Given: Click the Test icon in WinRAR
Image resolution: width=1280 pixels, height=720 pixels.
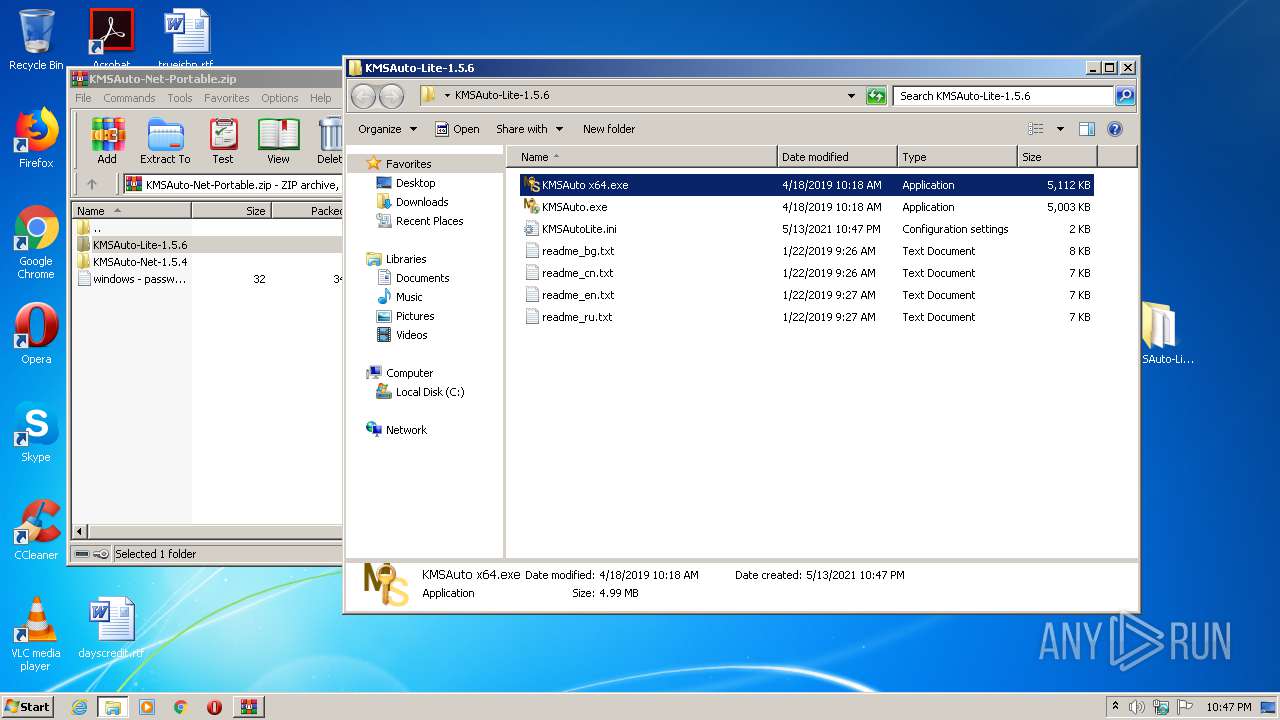Looking at the screenshot, I should 223,141.
